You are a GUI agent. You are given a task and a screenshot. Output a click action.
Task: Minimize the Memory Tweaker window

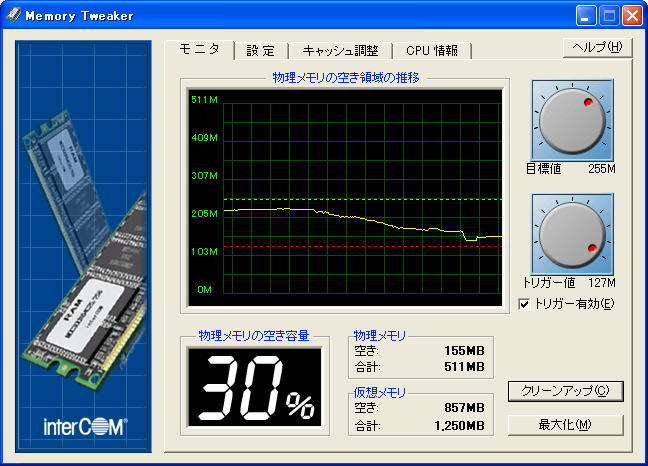coord(586,16)
